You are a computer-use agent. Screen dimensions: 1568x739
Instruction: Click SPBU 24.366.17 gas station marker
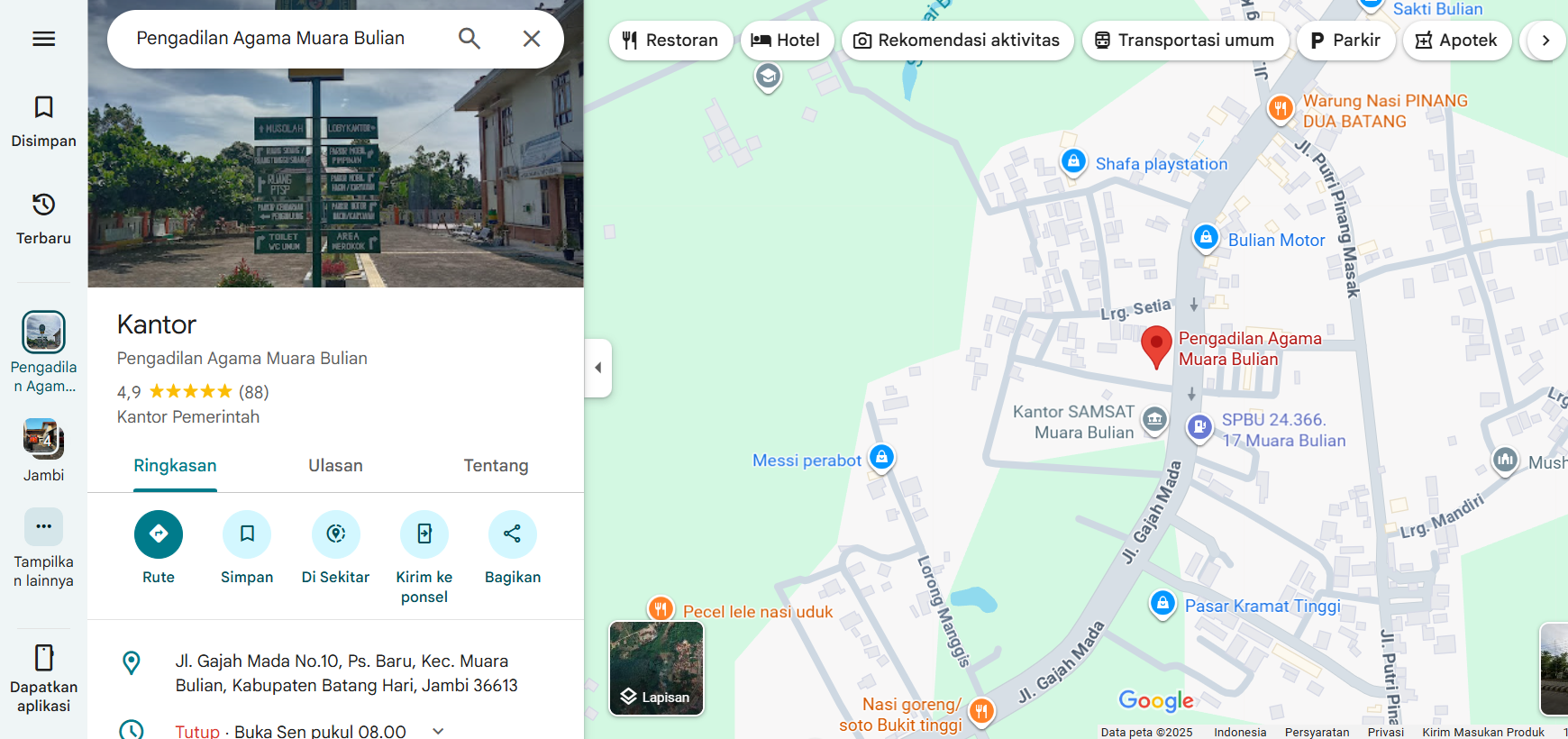click(x=1199, y=427)
